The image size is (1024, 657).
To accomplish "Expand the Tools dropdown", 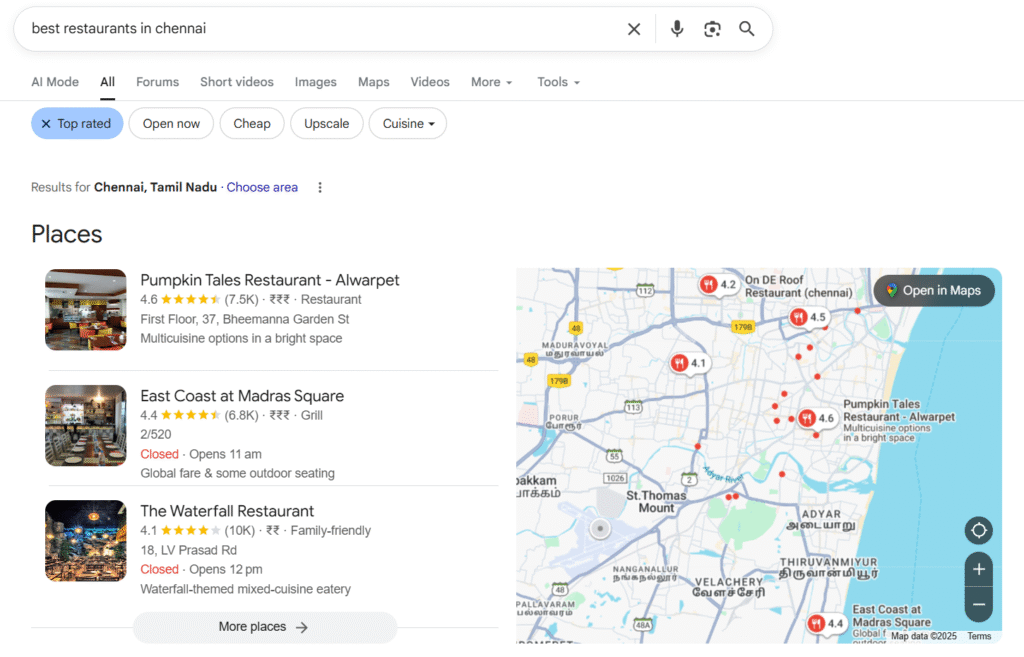I will coord(558,82).
